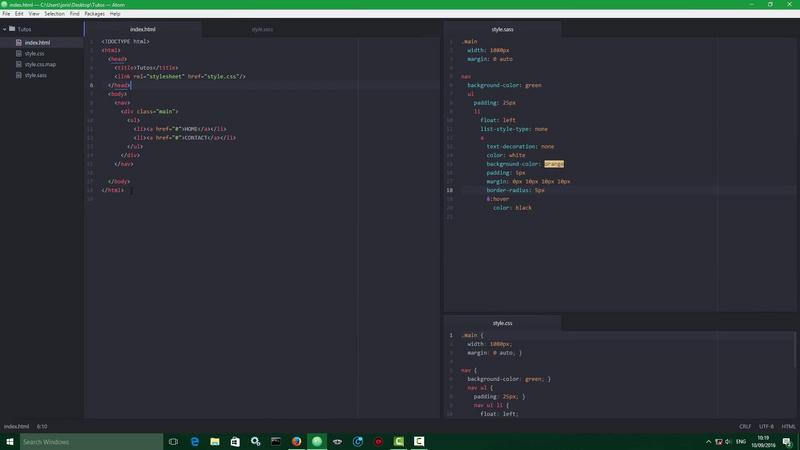Image resolution: width=800 pixels, height=450 pixels.
Task: Click the CONTACT list item line
Action: 185,138
